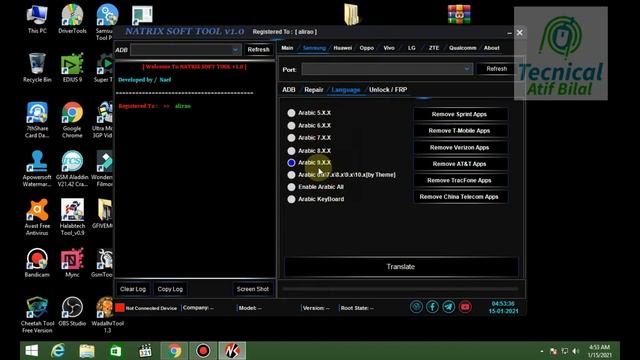Open the folder icon on desktop top
The image size is (640, 360).
tap(351, 15)
